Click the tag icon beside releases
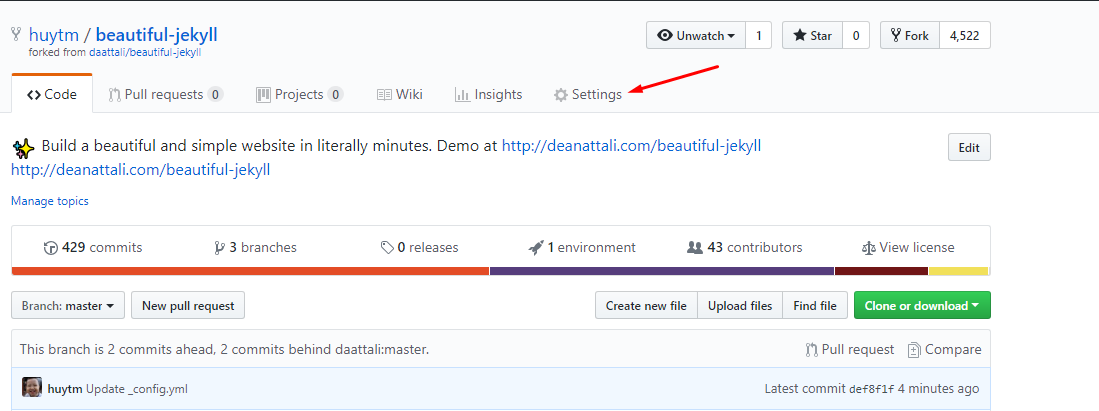 [387, 248]
